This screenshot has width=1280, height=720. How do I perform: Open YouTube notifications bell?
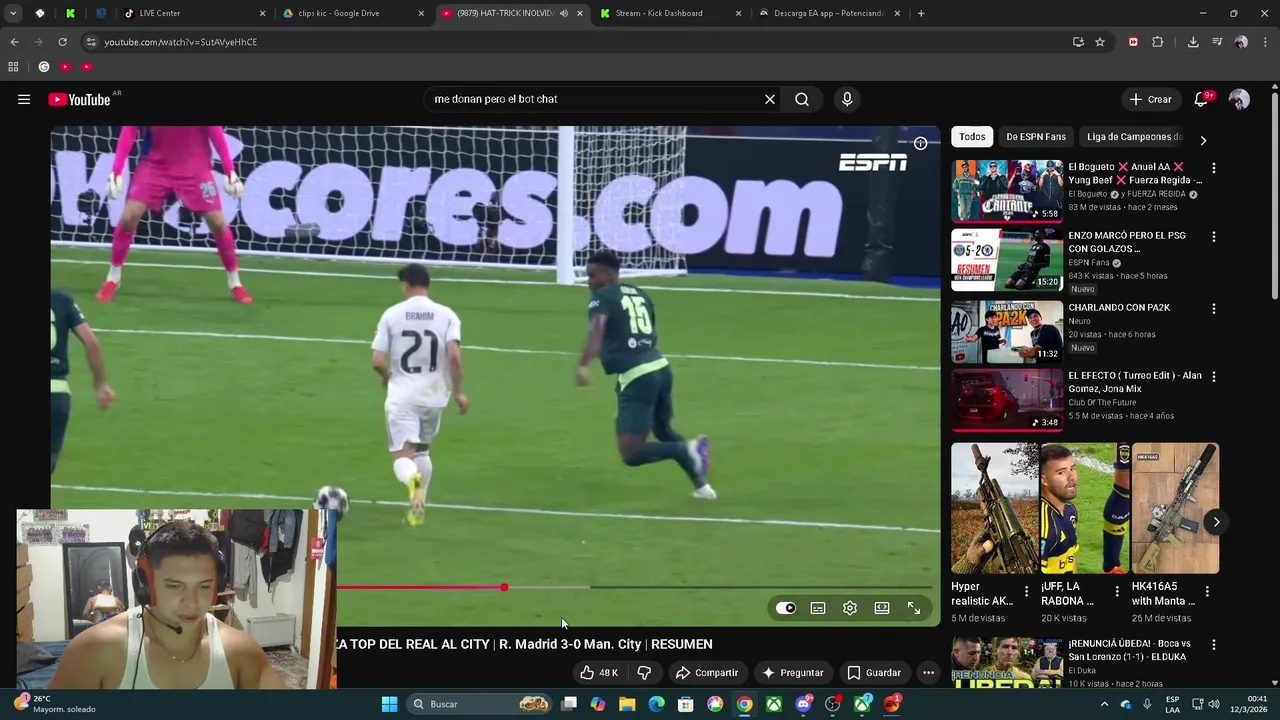click(1201, 99)
